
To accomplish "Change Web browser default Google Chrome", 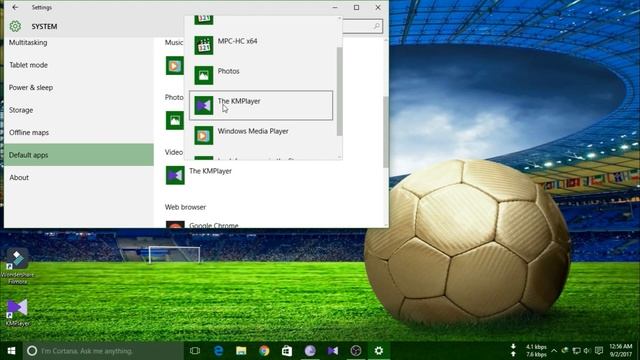I will [x=202, y=224].
